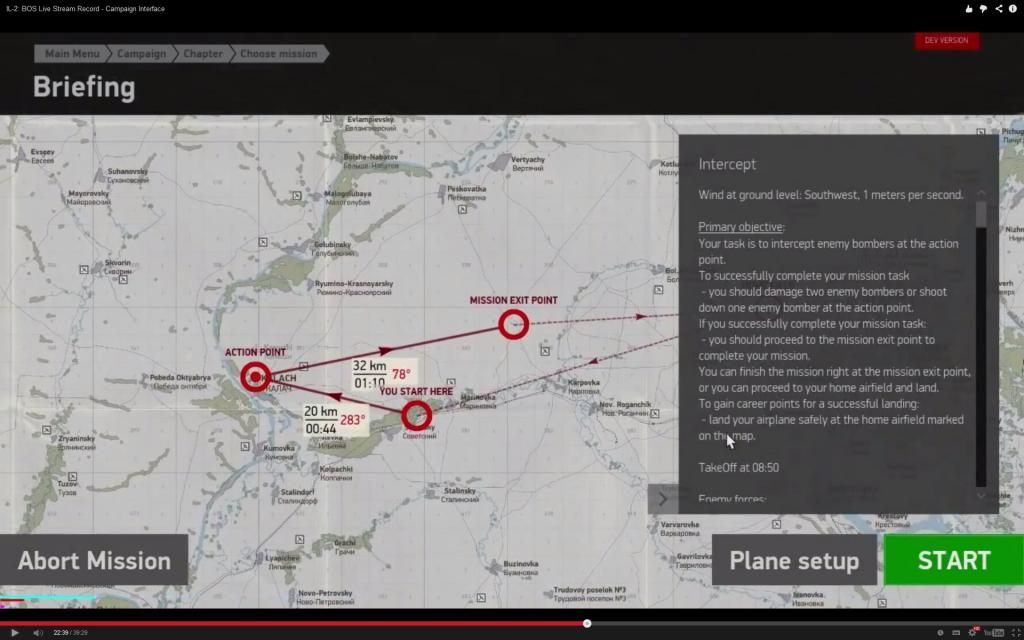Click the Abort Mission button
1024x640 pixels.
pyautogui.click(x=94, y=560)
